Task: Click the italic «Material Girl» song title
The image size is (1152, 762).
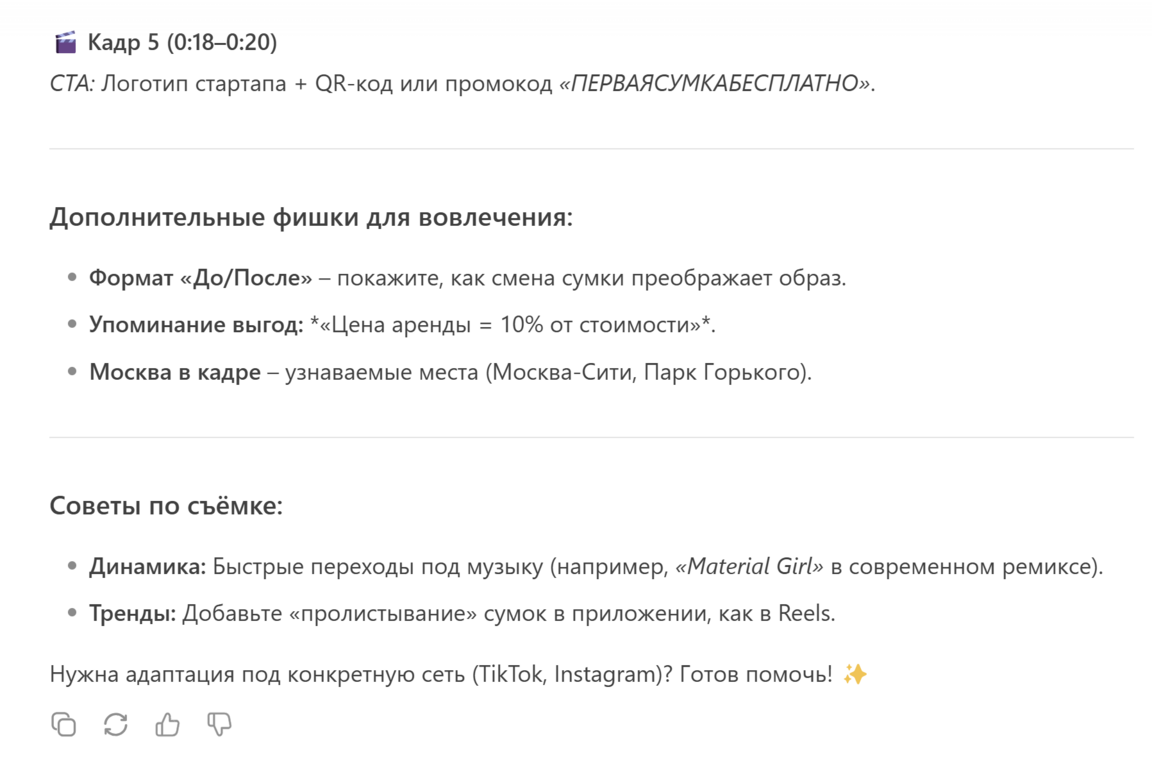Action: (x=749, y=567)
